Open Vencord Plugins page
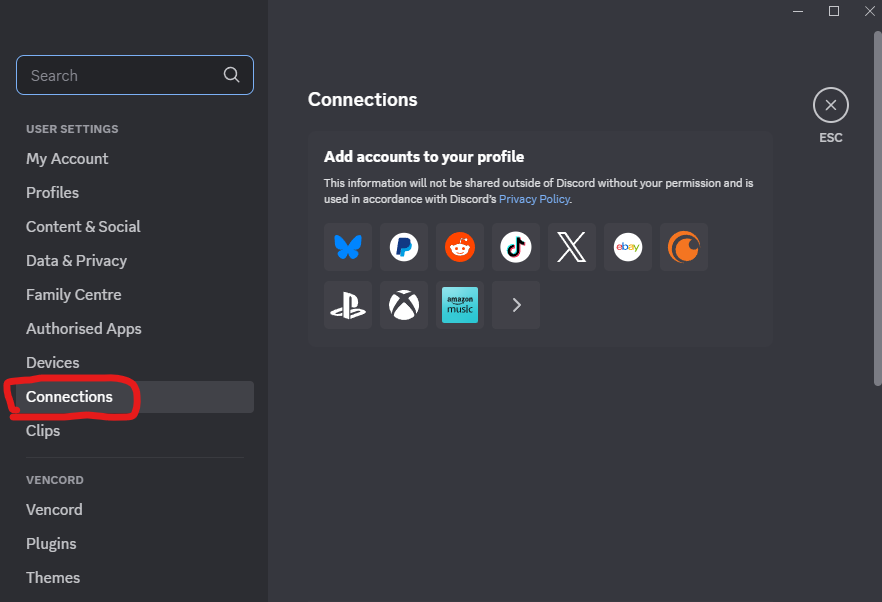 point(51,544)
